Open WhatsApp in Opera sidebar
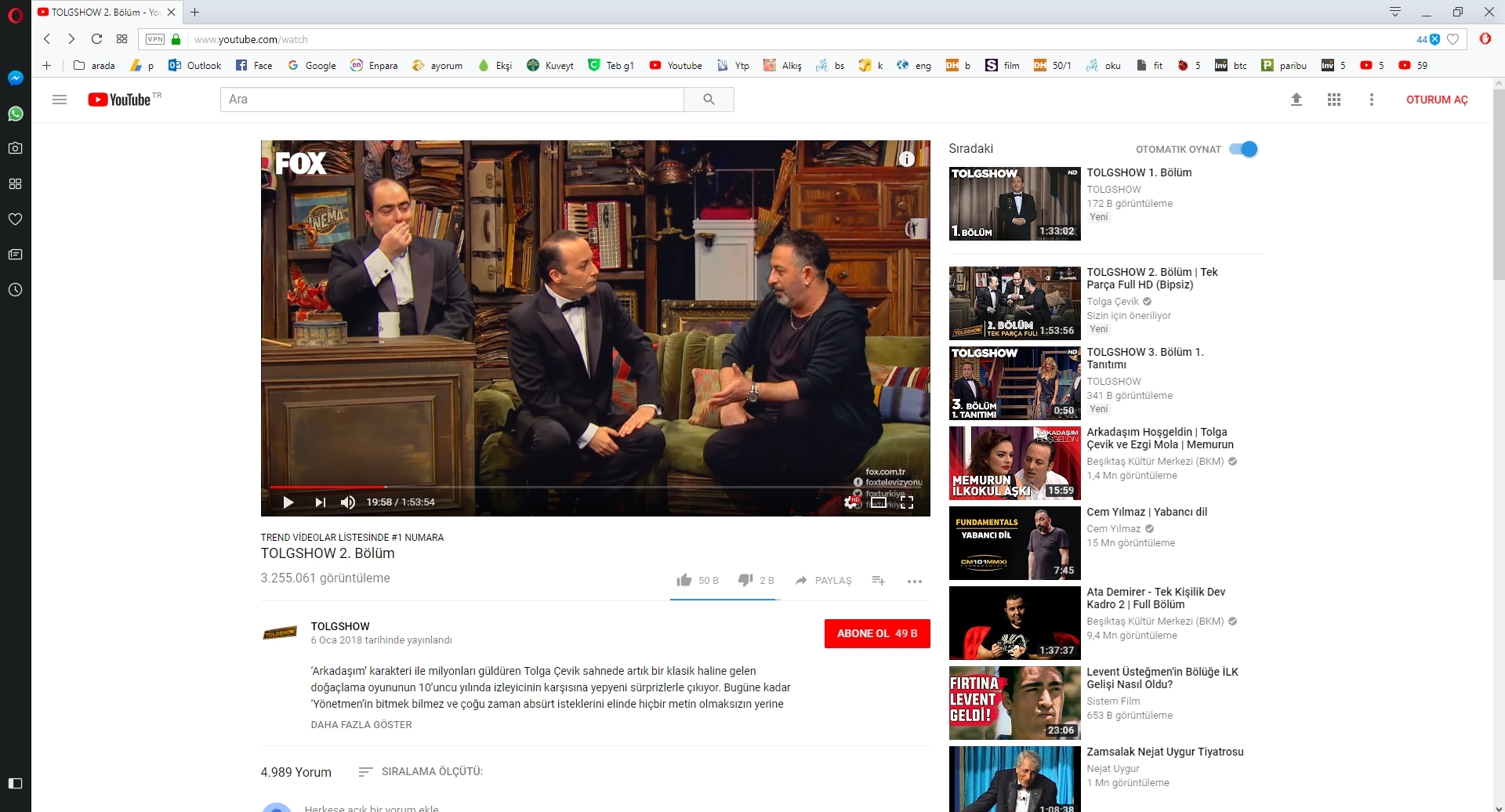The width and height of the screenshot is (1505, 812). point(15,114)
